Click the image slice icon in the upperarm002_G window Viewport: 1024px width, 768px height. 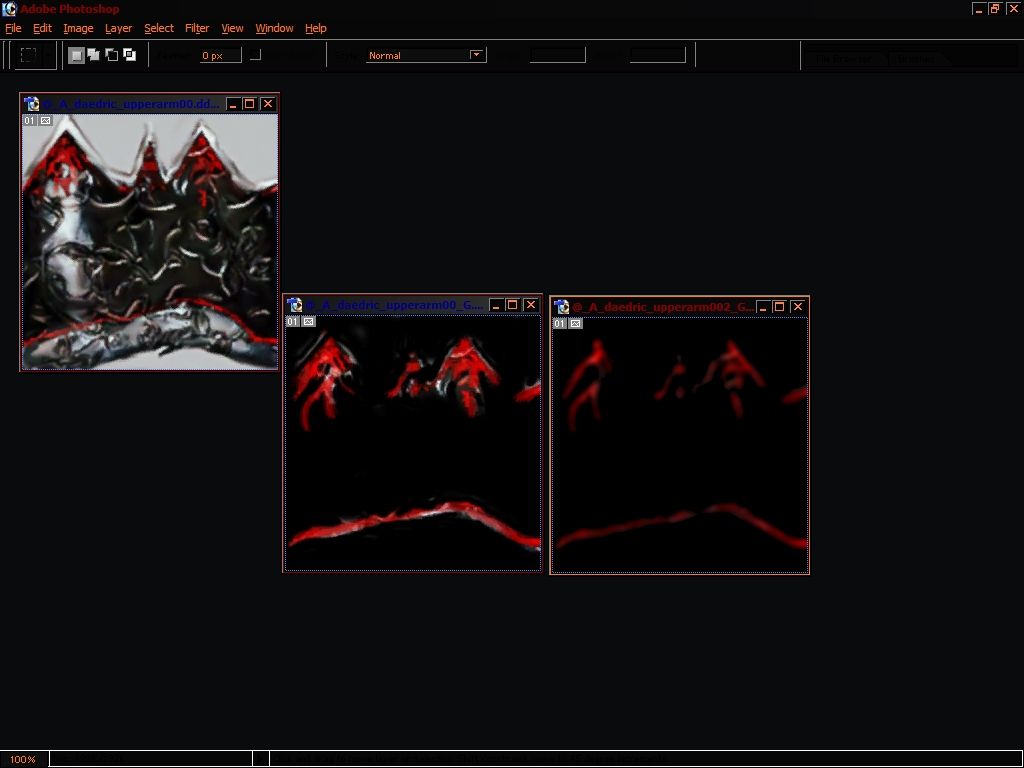click(575, 323)
